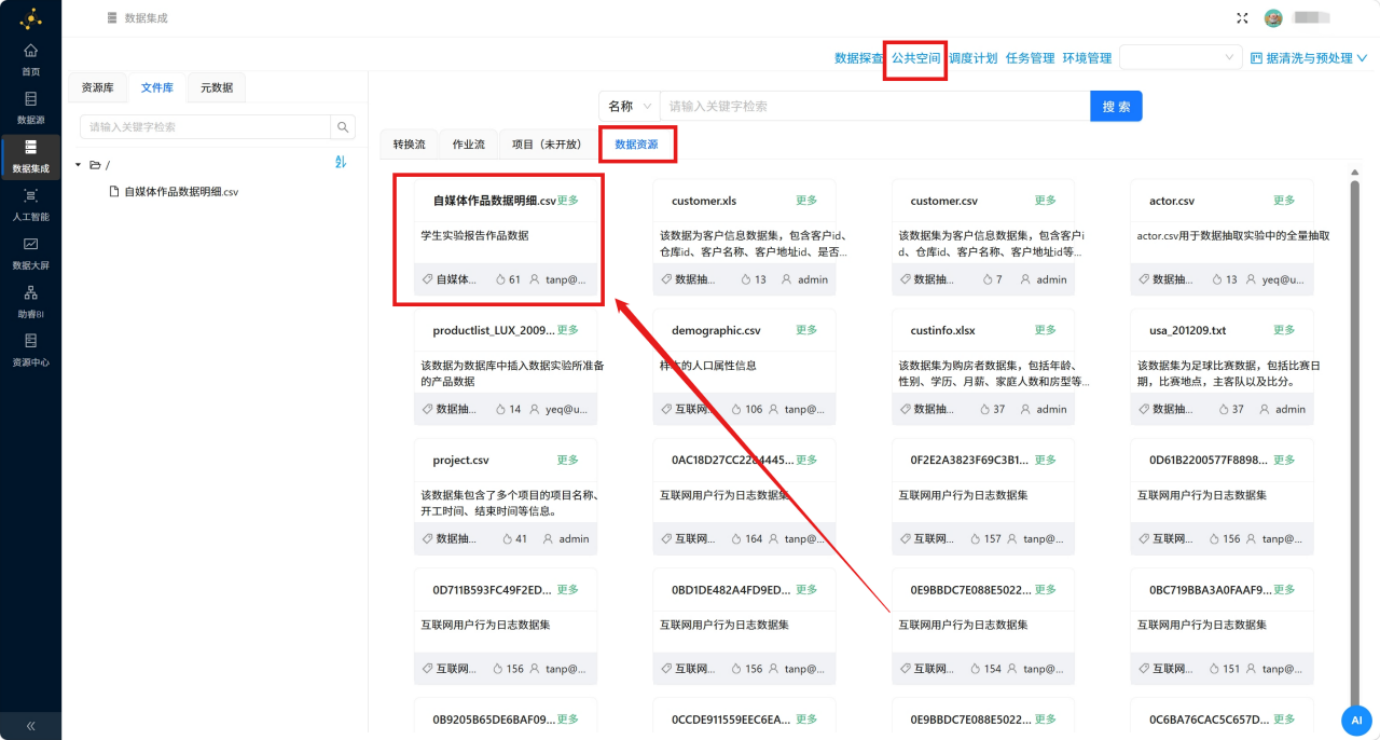Click the flame icon on demographic.csv card
Viewport: 1380px width, 740px height.
tap(737, 409)
